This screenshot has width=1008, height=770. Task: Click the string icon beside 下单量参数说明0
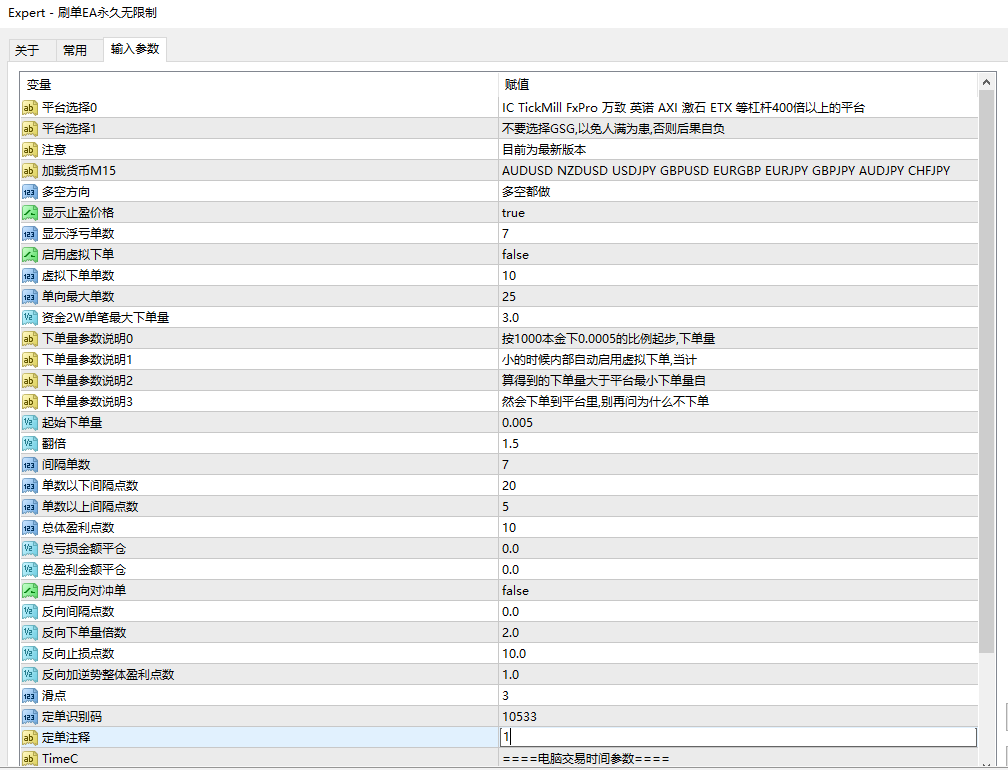click(x=30, y=339)
